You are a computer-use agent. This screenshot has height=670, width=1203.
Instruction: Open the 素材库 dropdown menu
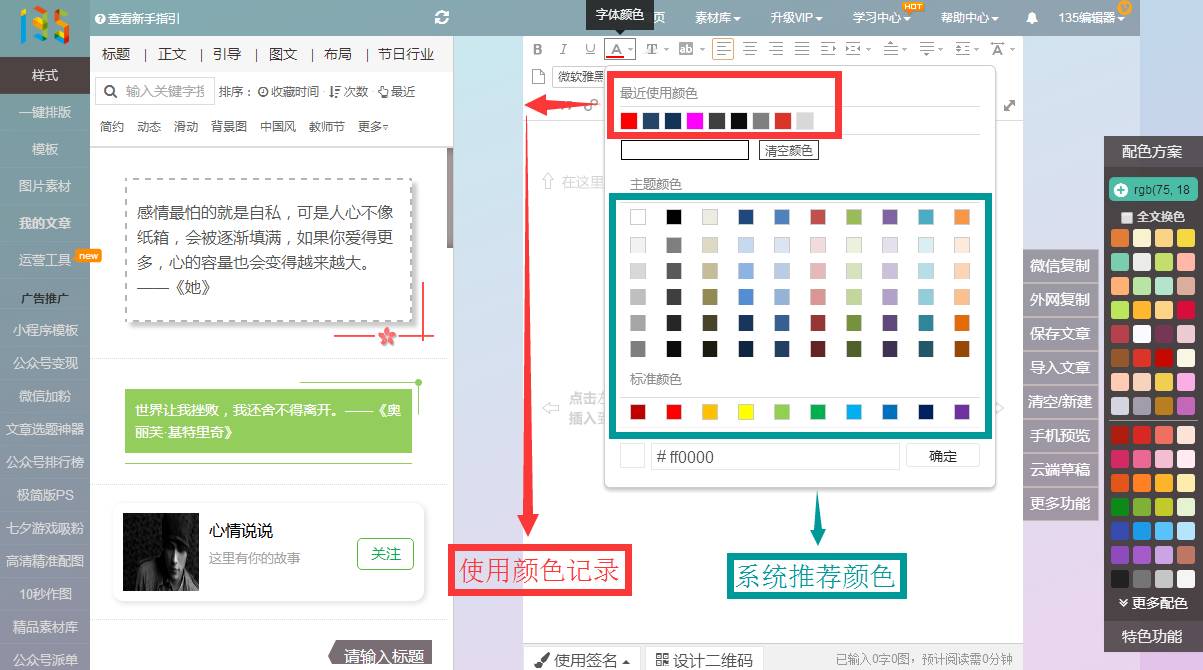(717, 18)
